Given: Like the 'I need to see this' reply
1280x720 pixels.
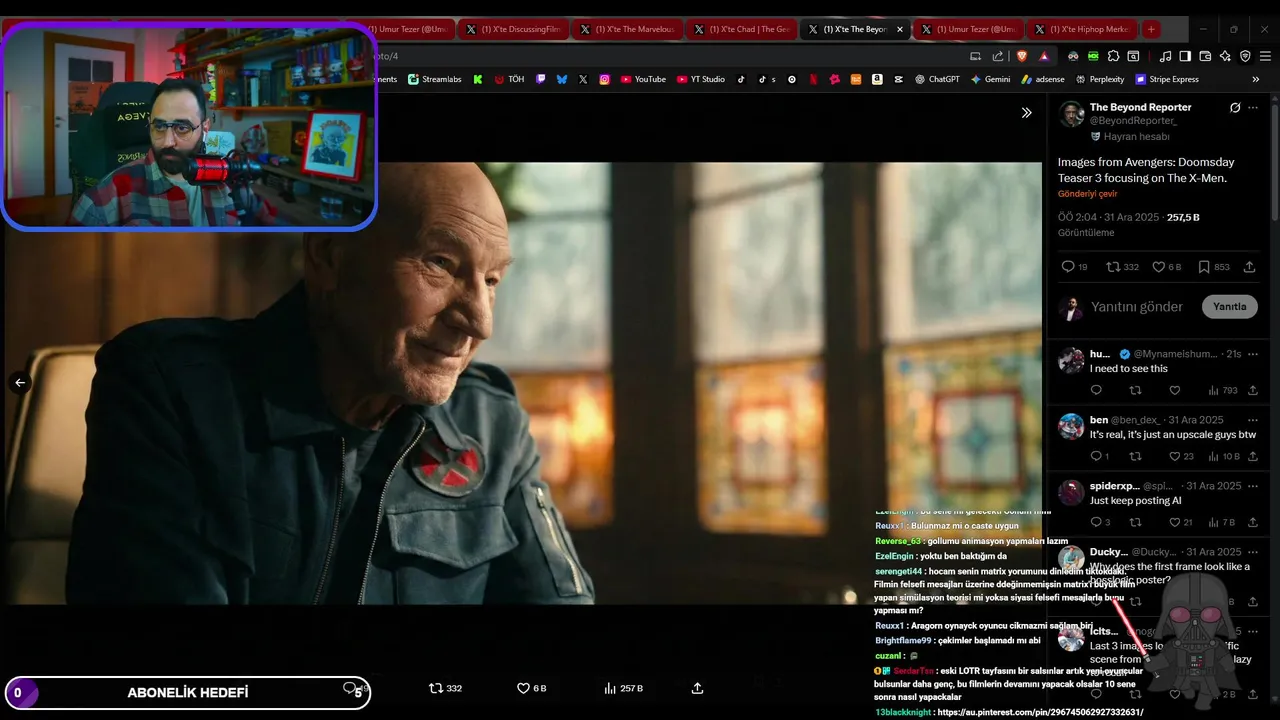Looking at the screenshot, I should (x=1175, y=390).
